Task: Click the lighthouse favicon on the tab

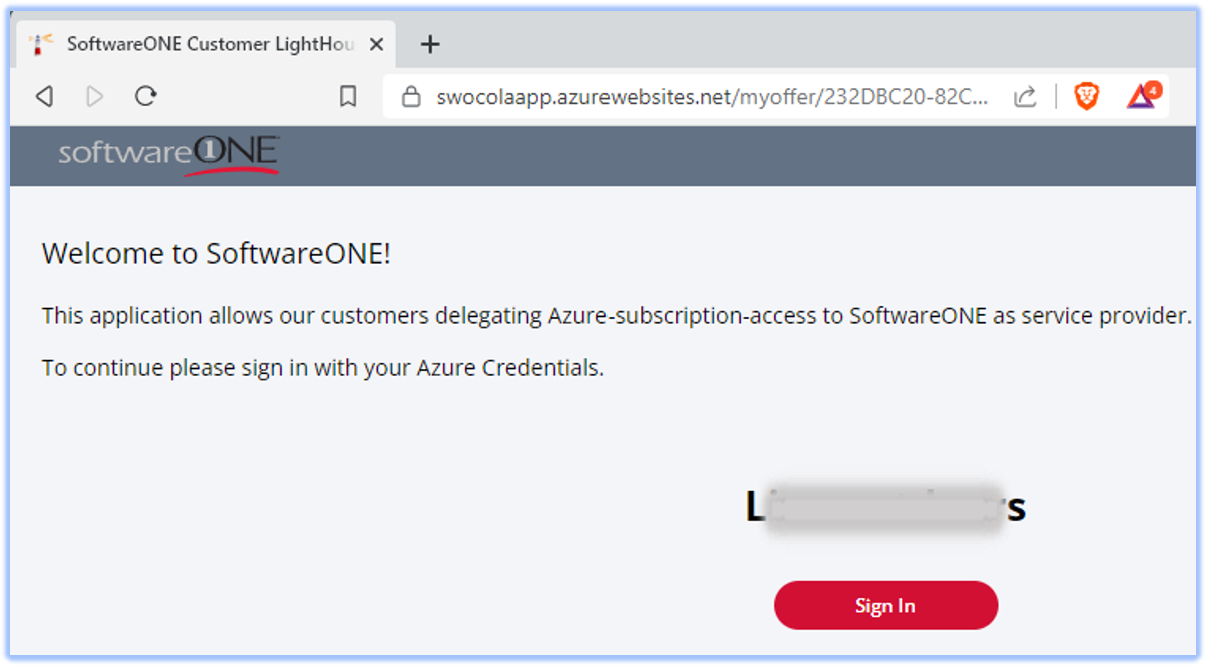Action: [41, 44]
